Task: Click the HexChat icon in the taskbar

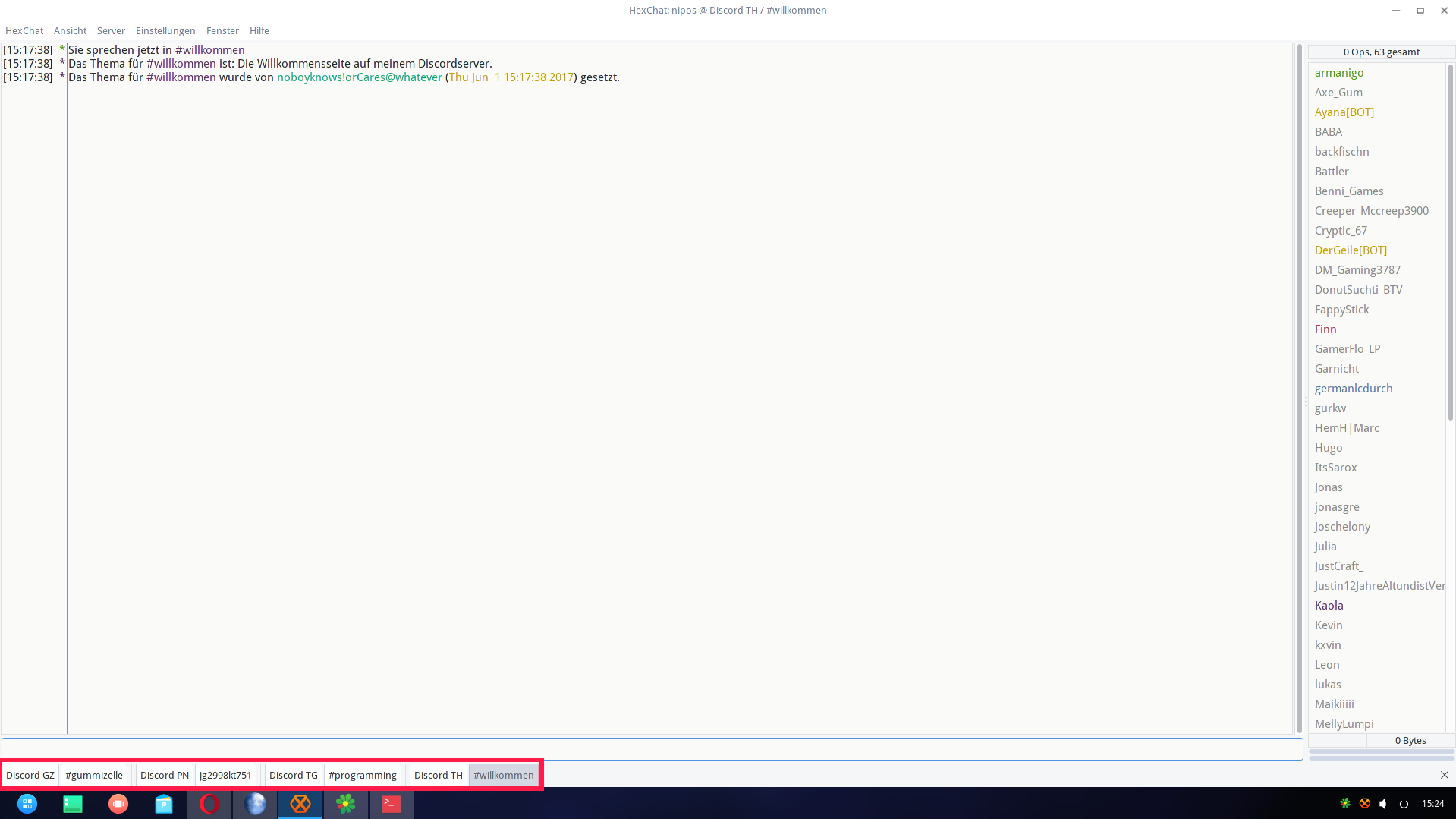Action: [300, 804]
